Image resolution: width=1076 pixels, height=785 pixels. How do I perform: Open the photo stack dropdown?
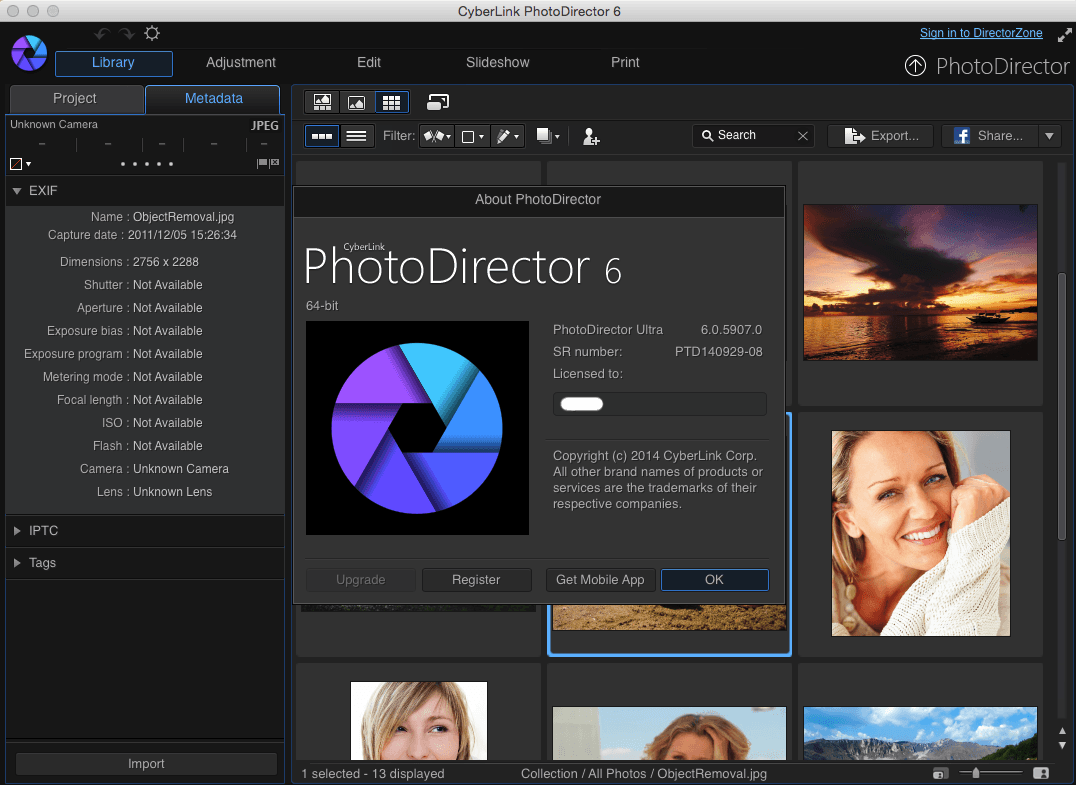tap(548, 136)
